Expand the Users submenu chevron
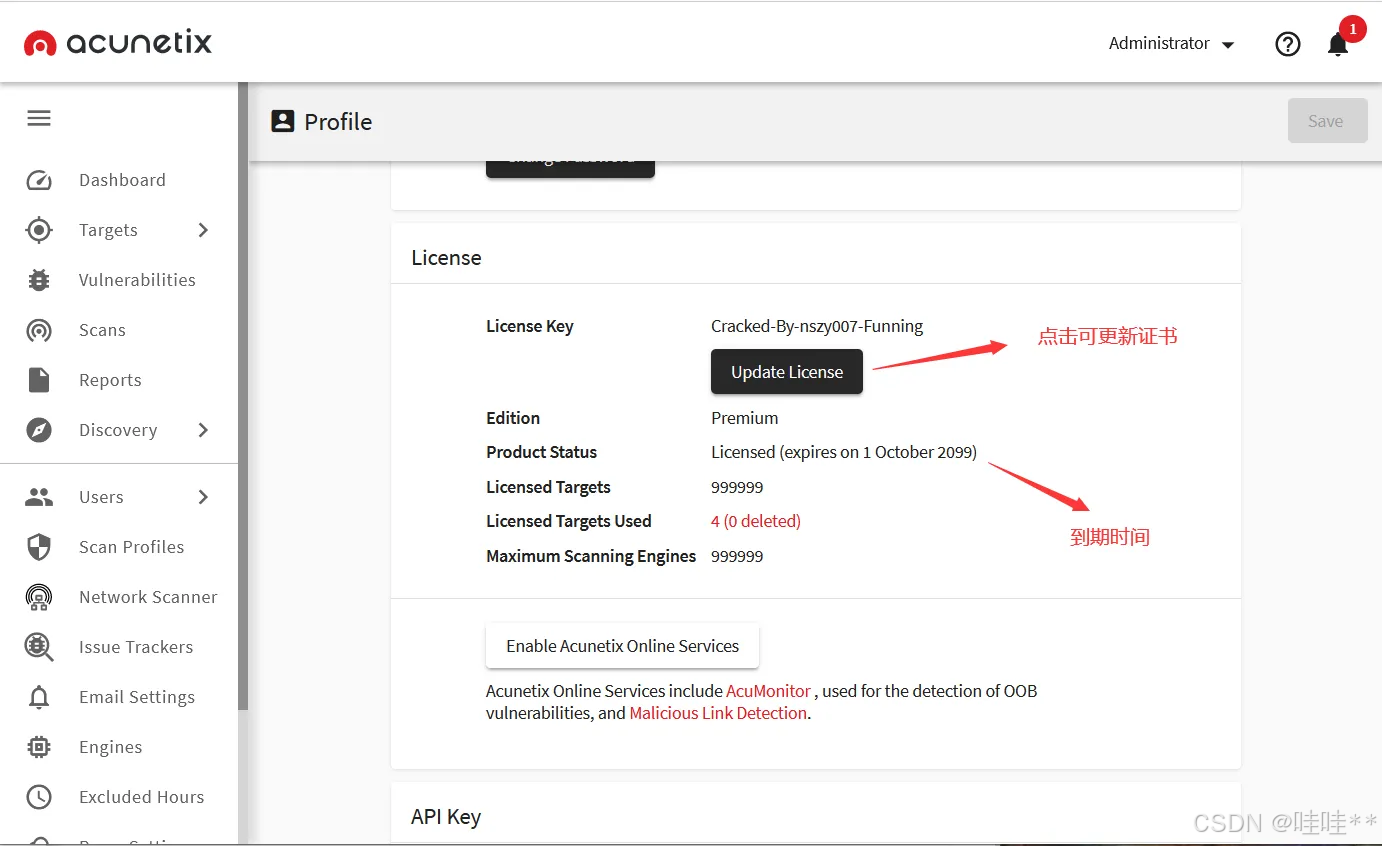This screenshot has width=1382, height=846. pos(203,497)
